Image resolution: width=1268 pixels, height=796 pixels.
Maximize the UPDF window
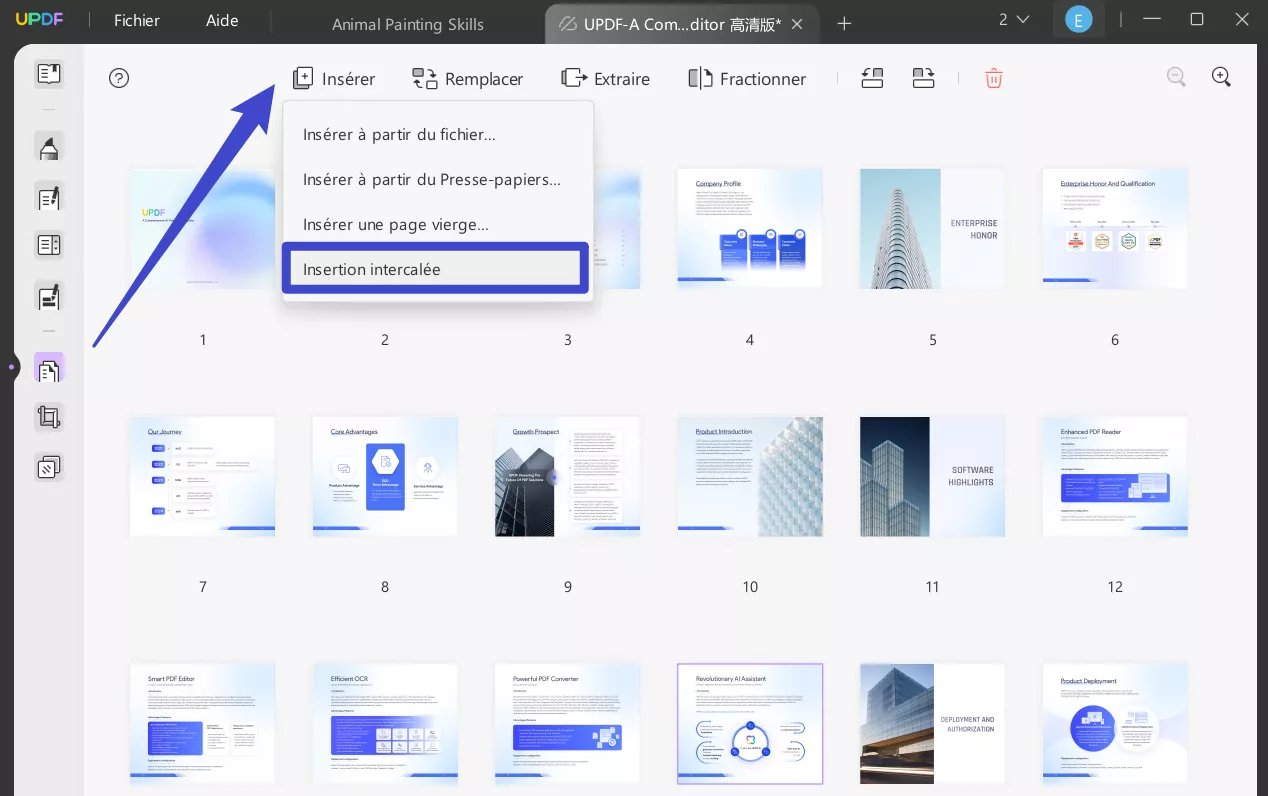point(1197,19)
